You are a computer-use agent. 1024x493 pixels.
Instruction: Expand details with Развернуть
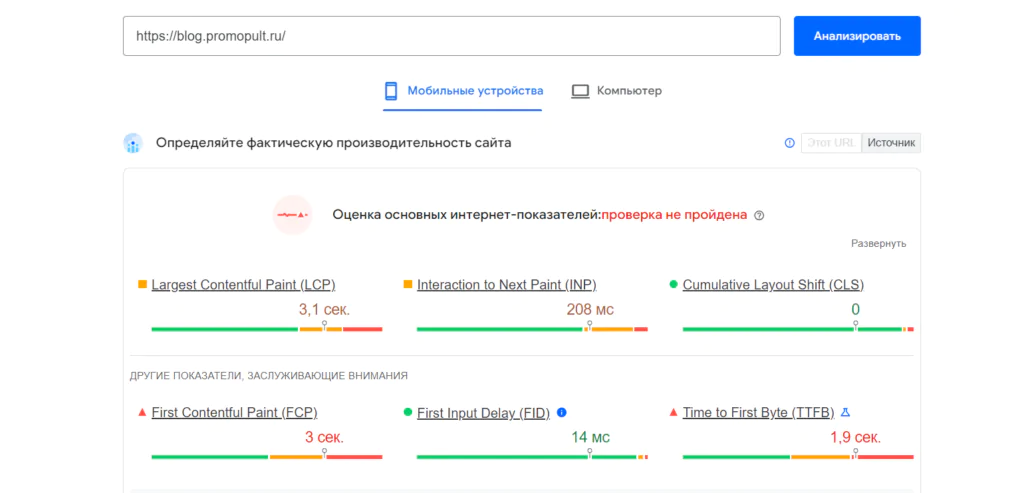click(878, 244)
